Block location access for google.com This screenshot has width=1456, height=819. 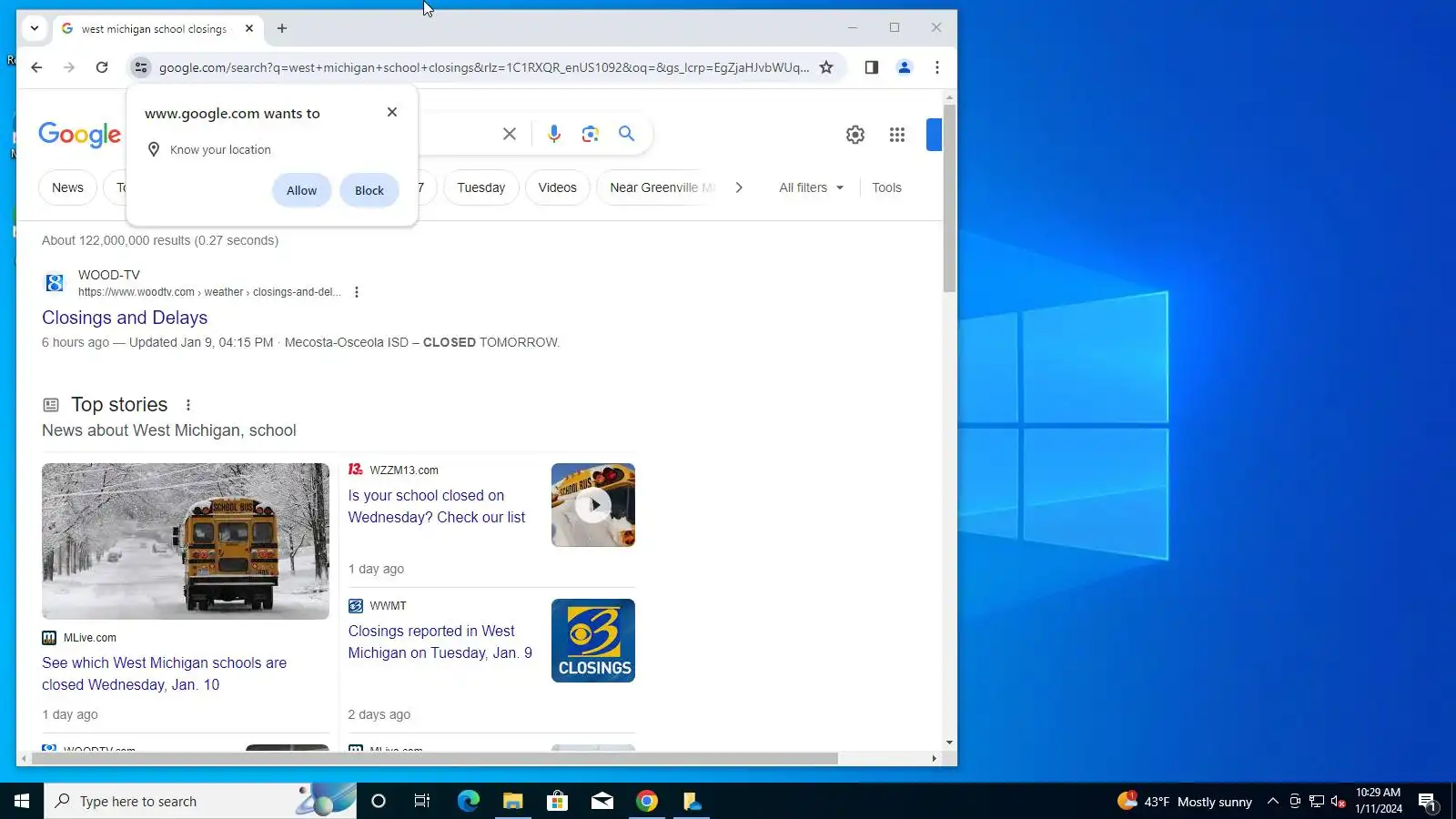click(369, 190)
